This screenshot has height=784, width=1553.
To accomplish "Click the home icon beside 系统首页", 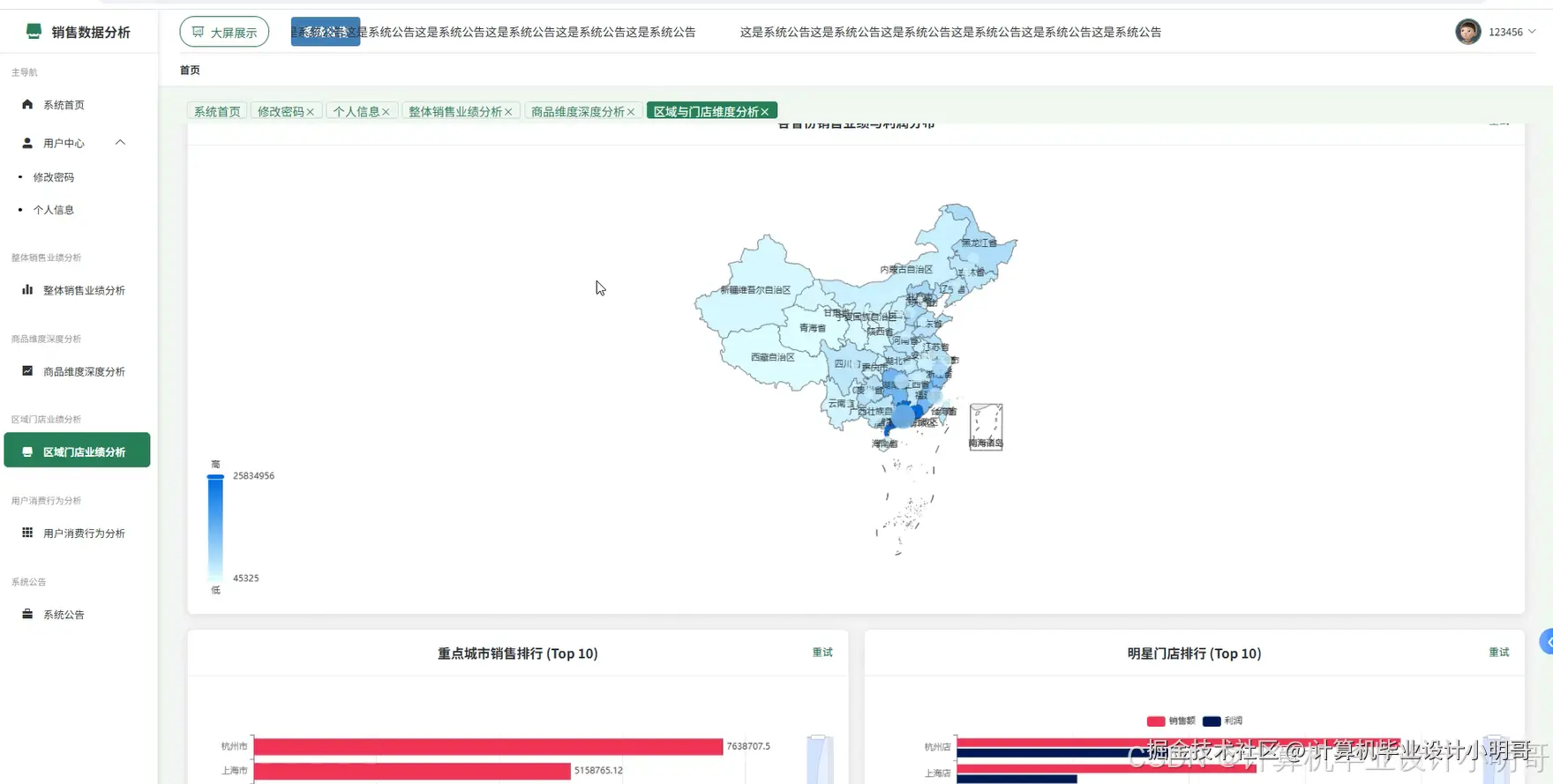I will click(x=27, y=104).
